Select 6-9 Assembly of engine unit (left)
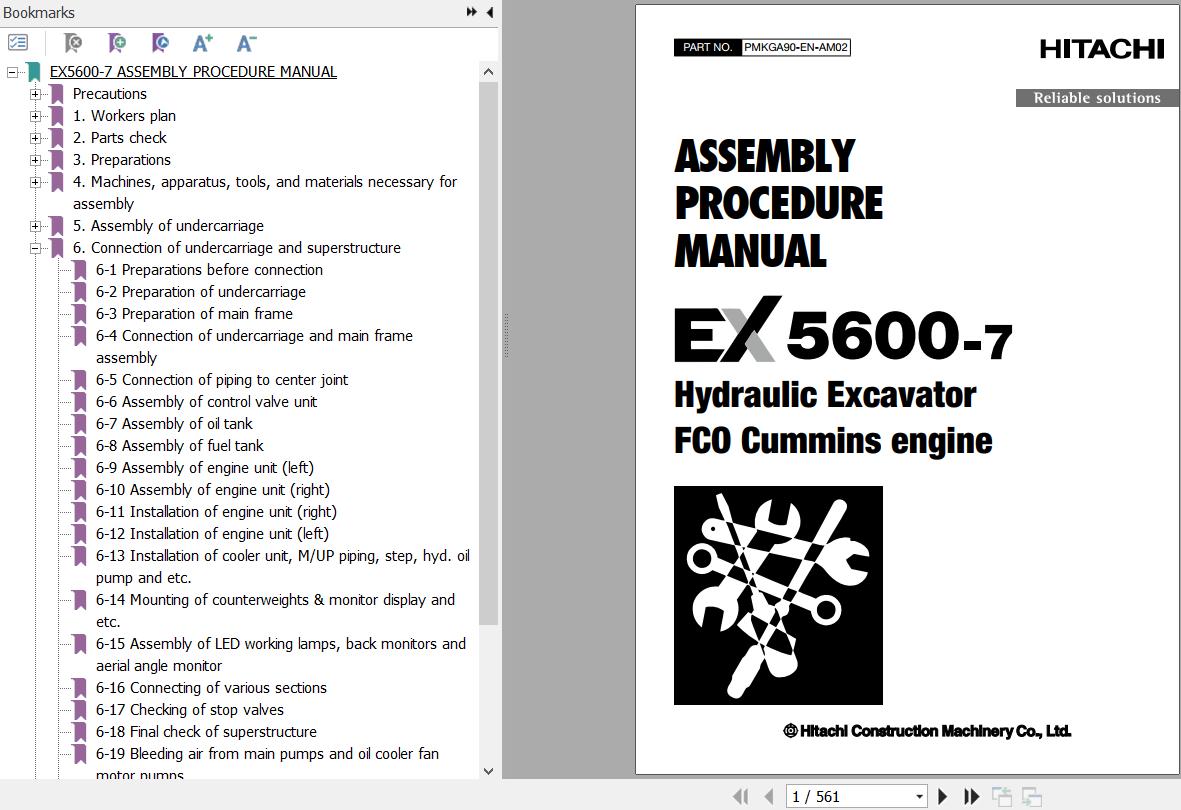The height and width of the screenshot is (810, 1181). [x=205, y=468]
